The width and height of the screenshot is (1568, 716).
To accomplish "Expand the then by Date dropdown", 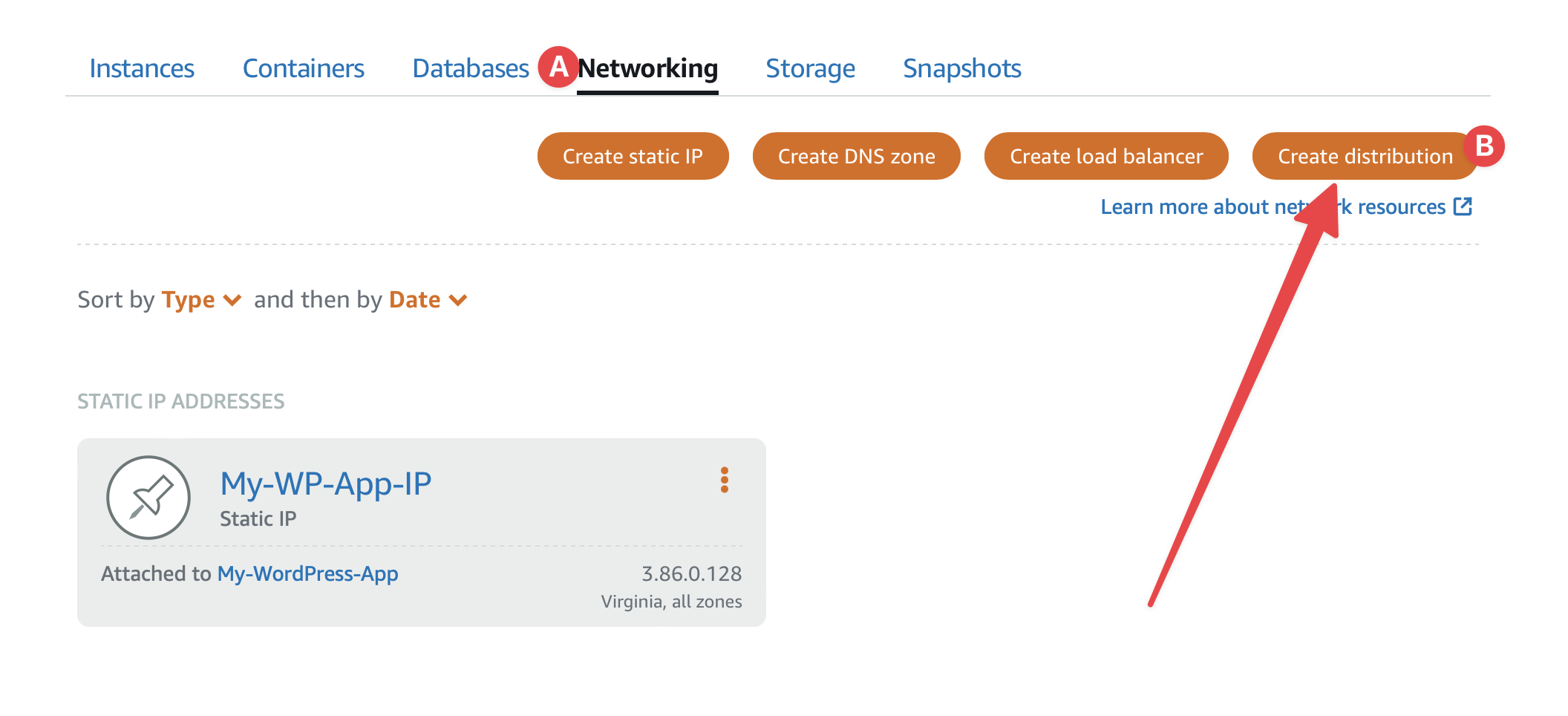I will coord(428,299).
